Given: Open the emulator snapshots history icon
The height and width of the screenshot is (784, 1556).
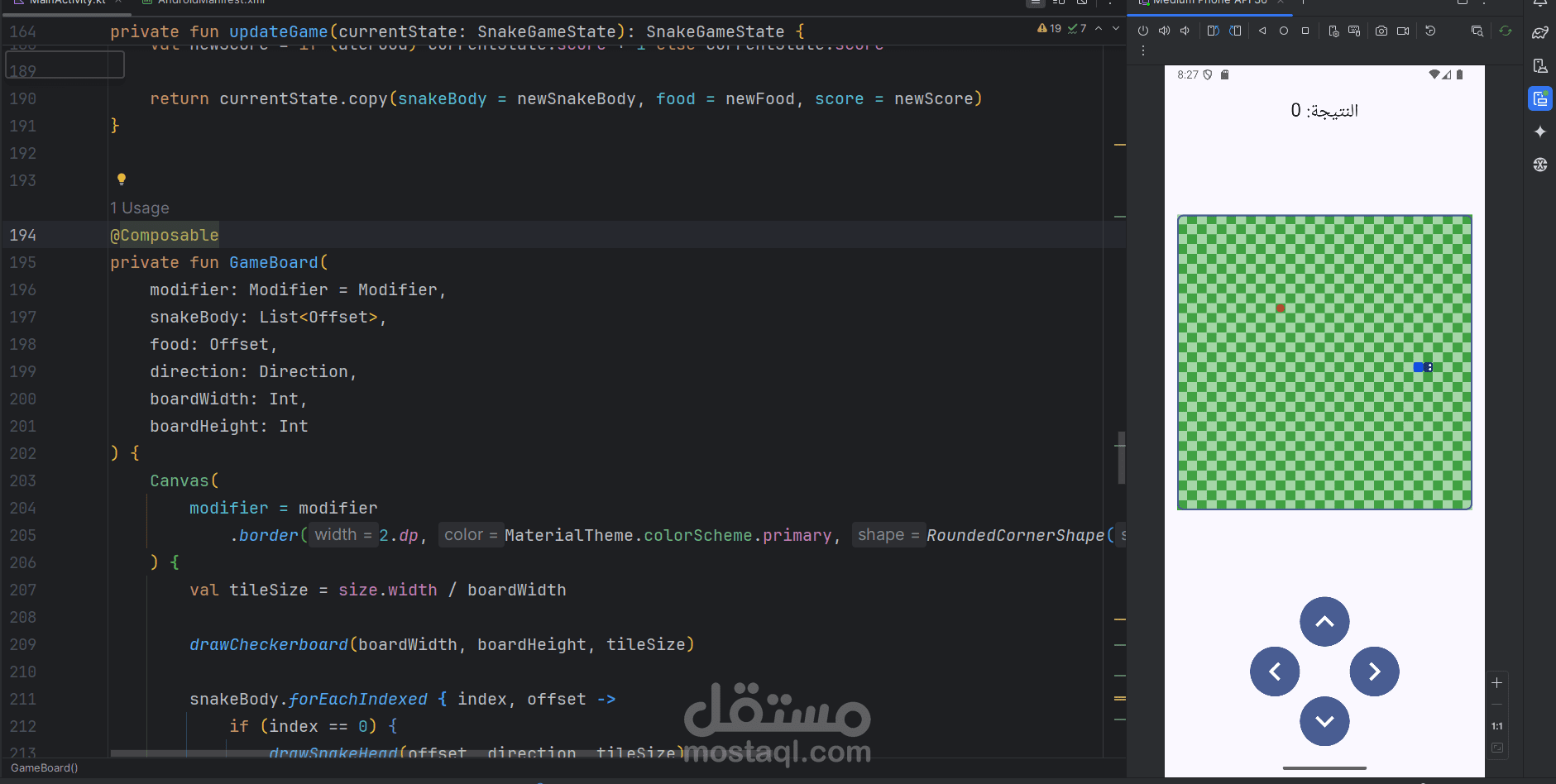Looking at the screenshot, I should click(x=1430, y=31).
